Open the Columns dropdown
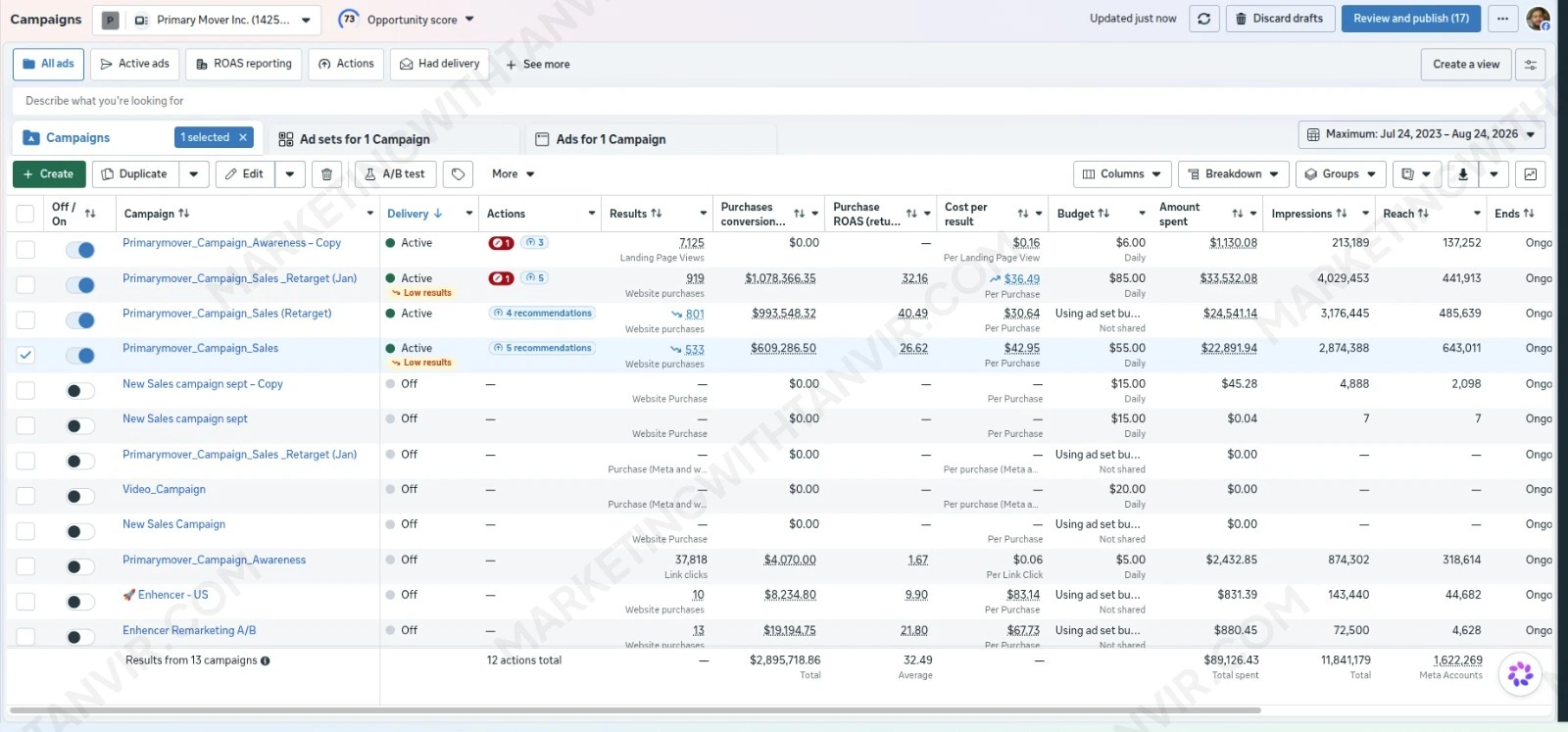 click(1122, 174)
